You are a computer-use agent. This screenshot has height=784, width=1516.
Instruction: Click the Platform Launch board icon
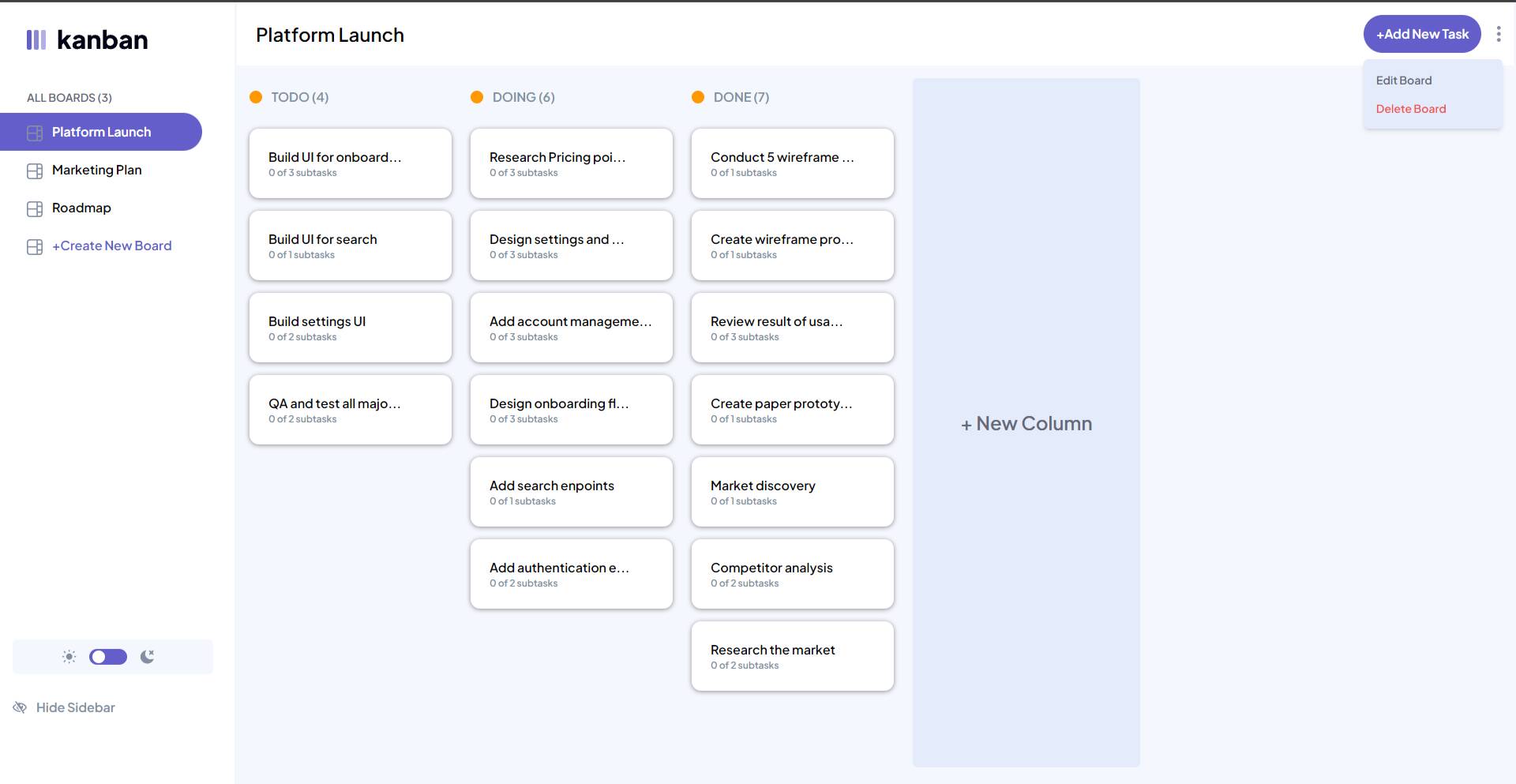(x=35, y=133)
